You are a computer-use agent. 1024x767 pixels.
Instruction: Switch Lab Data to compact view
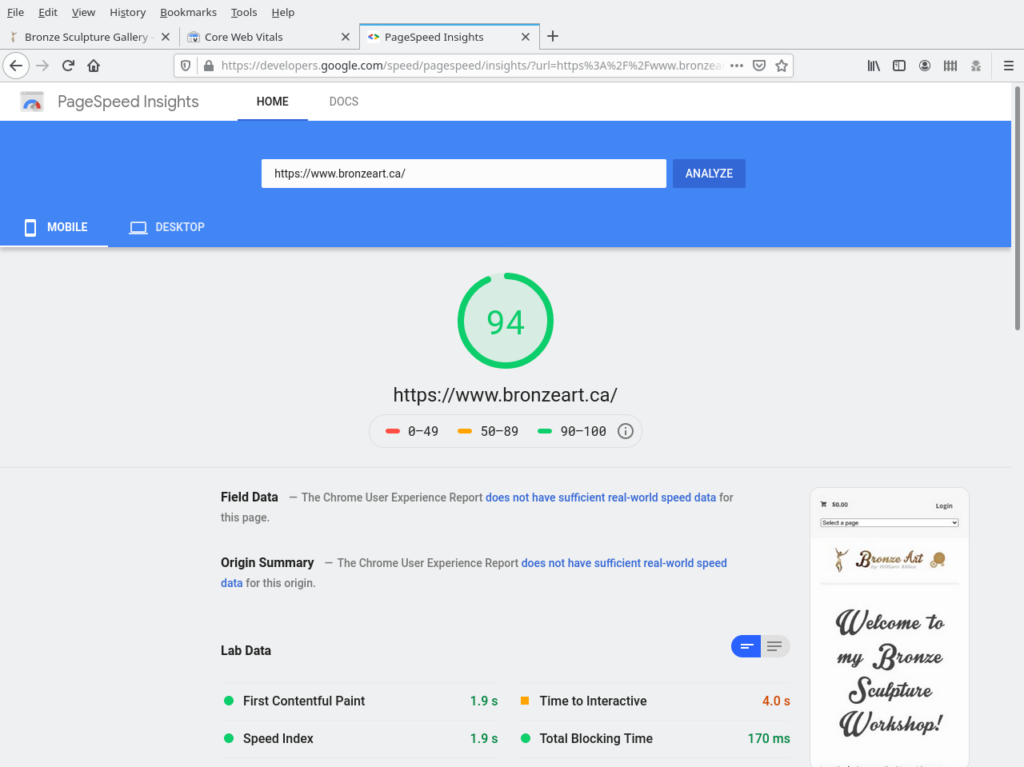[x=746, y=646]
